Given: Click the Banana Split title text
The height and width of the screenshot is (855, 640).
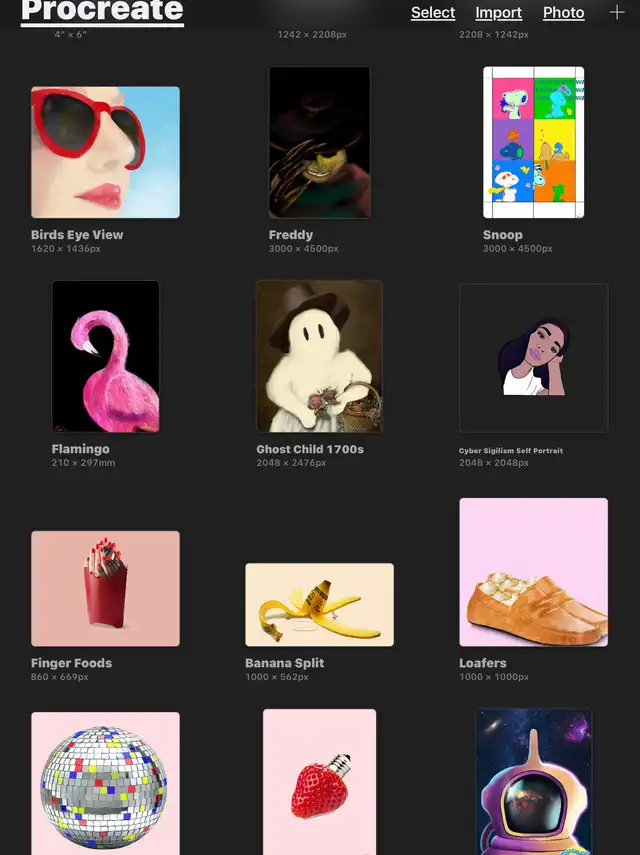Looking at the screenshot, I should click(x=285, y=663).
